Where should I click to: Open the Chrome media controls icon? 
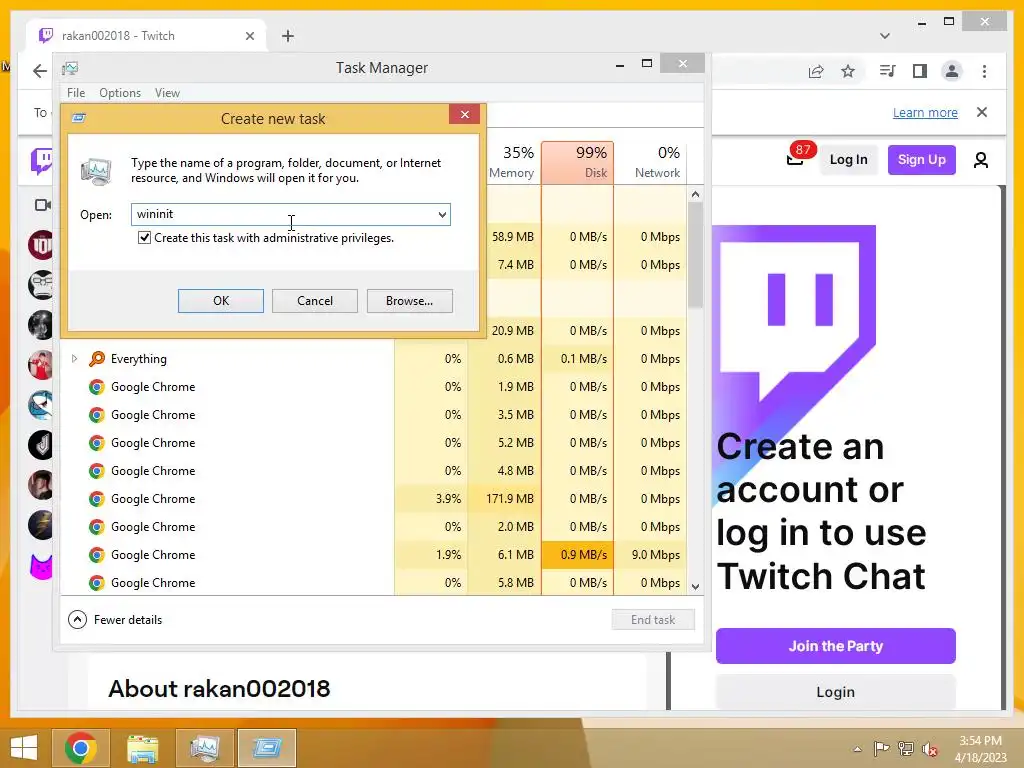[888, 71]
